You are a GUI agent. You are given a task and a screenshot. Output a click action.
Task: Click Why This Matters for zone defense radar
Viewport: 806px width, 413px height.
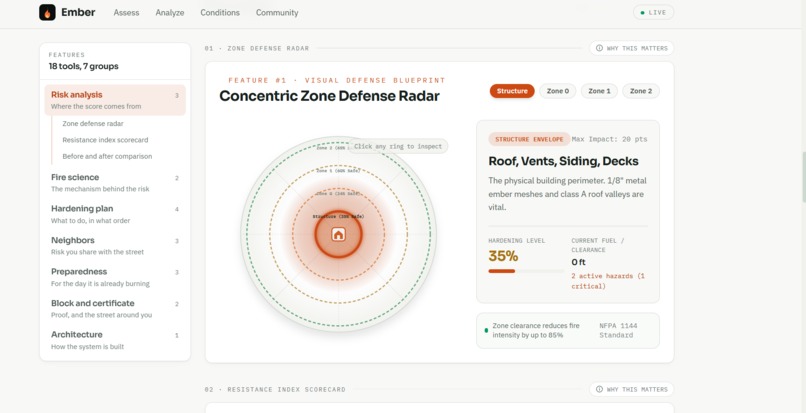(x=632, y=48)
